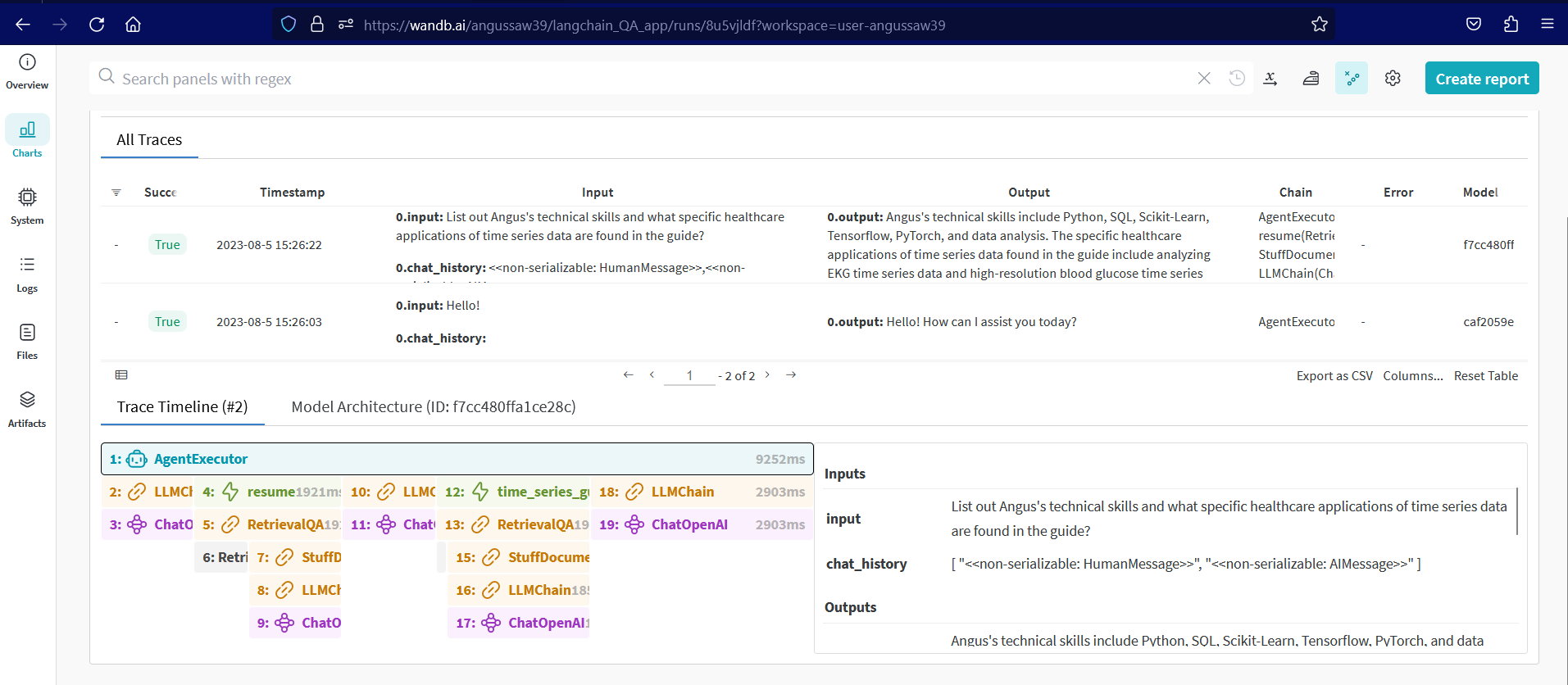Select the 13: RetrievalQA timeline span

tap(514, 524)
